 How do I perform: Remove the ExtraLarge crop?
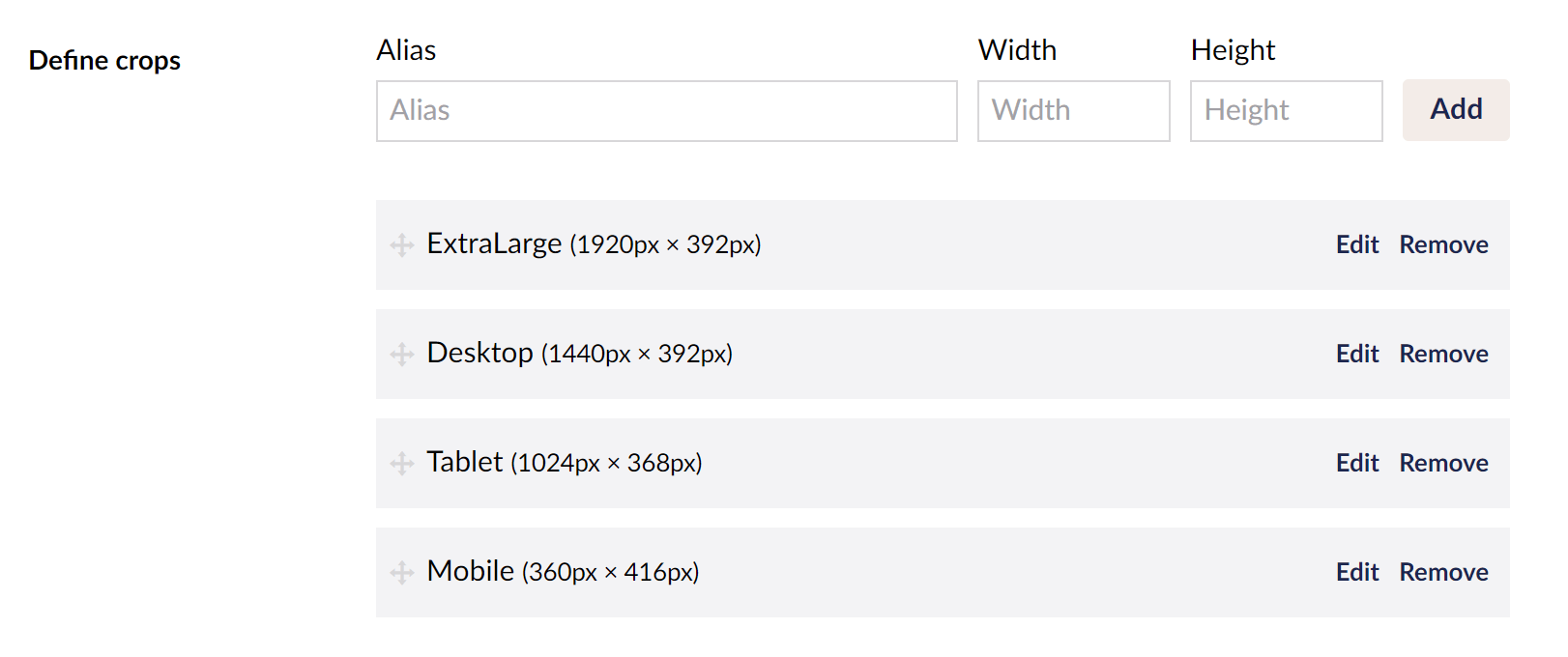click(x=1443, y=245)
